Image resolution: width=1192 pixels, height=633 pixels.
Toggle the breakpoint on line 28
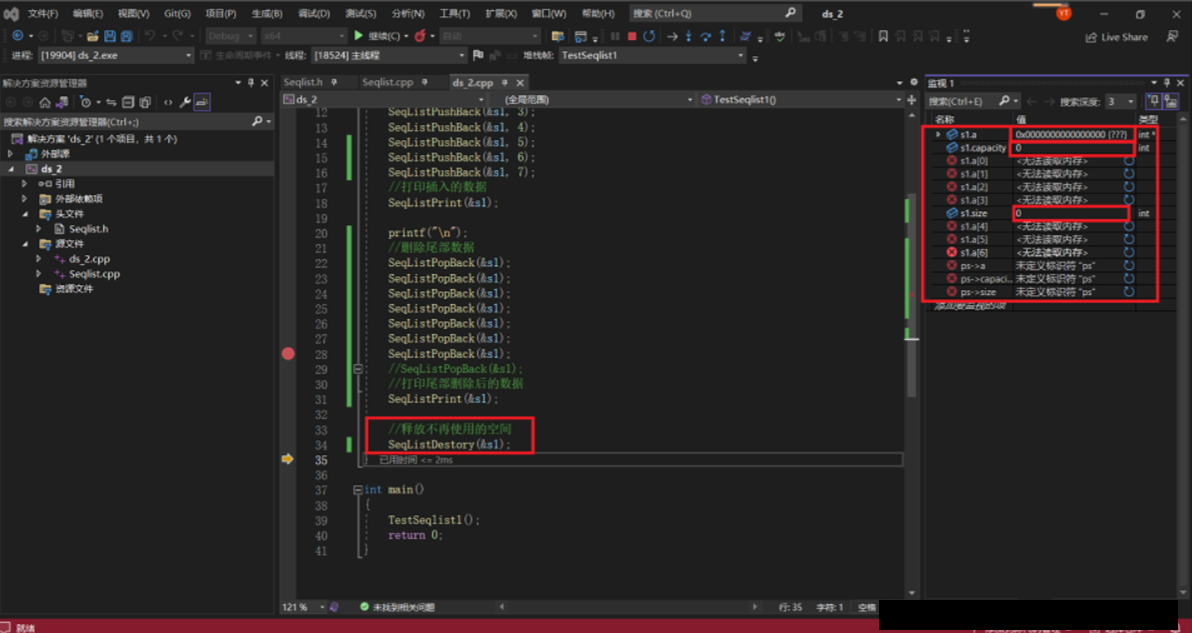pyautogui.click(x=288, y=353)
